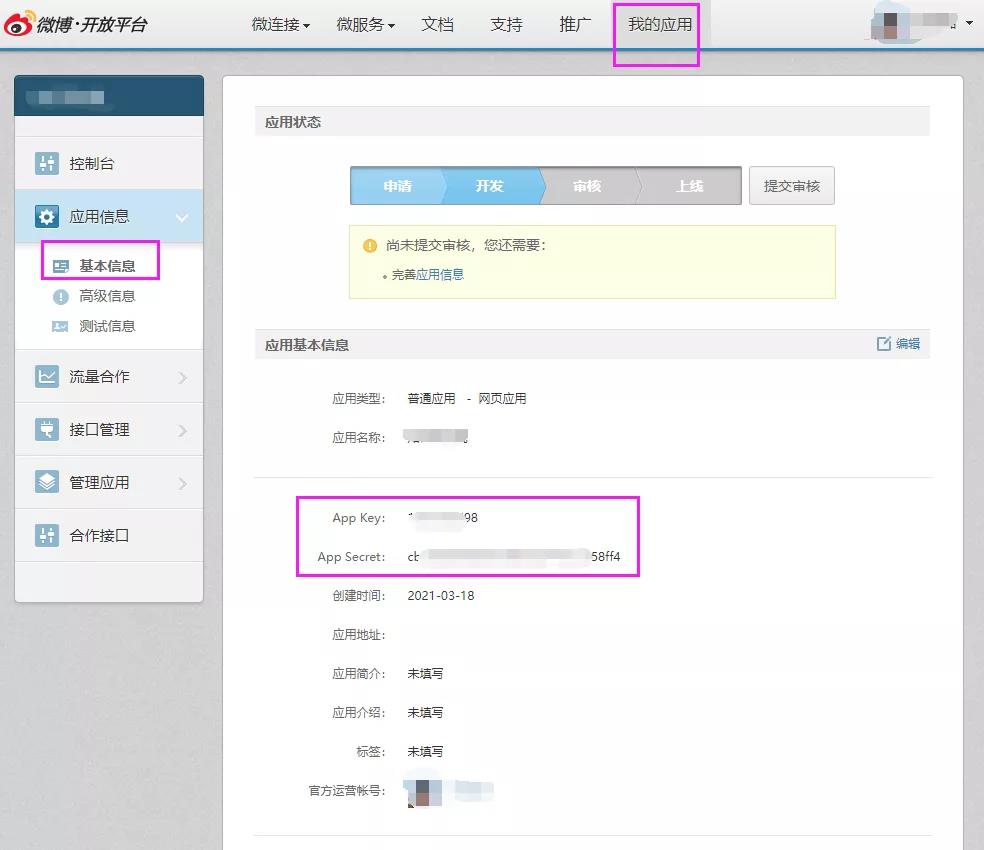Screen dimensions: 984x850
Task: Go to 我的应用 in top navigation
Action: click(x=659, y=24)
